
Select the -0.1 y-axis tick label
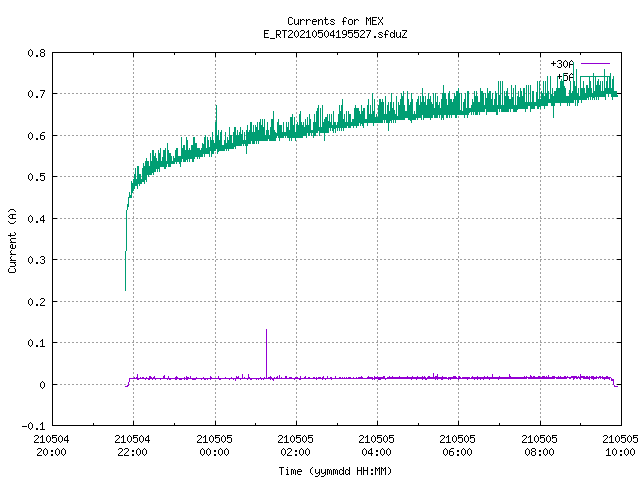(x=33, y=426)
